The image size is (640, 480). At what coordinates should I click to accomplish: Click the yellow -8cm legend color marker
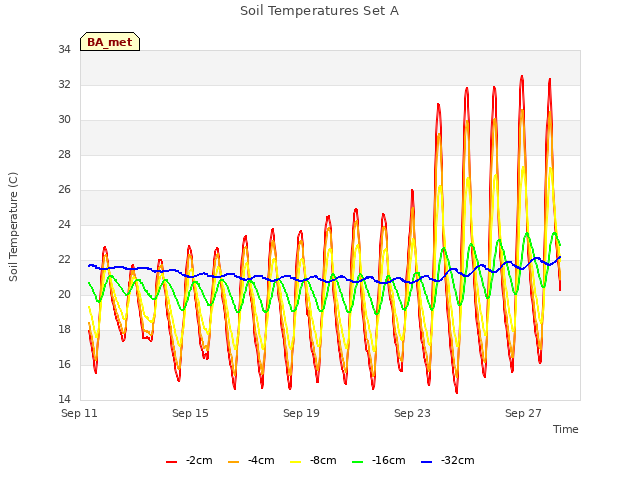[x=296, y=462]
